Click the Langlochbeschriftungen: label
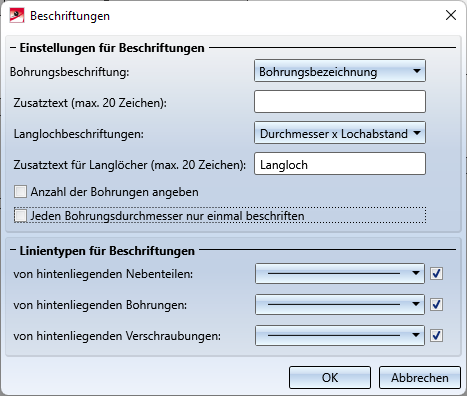The width and height of the screenshot is (467, 396). [79, 134]
